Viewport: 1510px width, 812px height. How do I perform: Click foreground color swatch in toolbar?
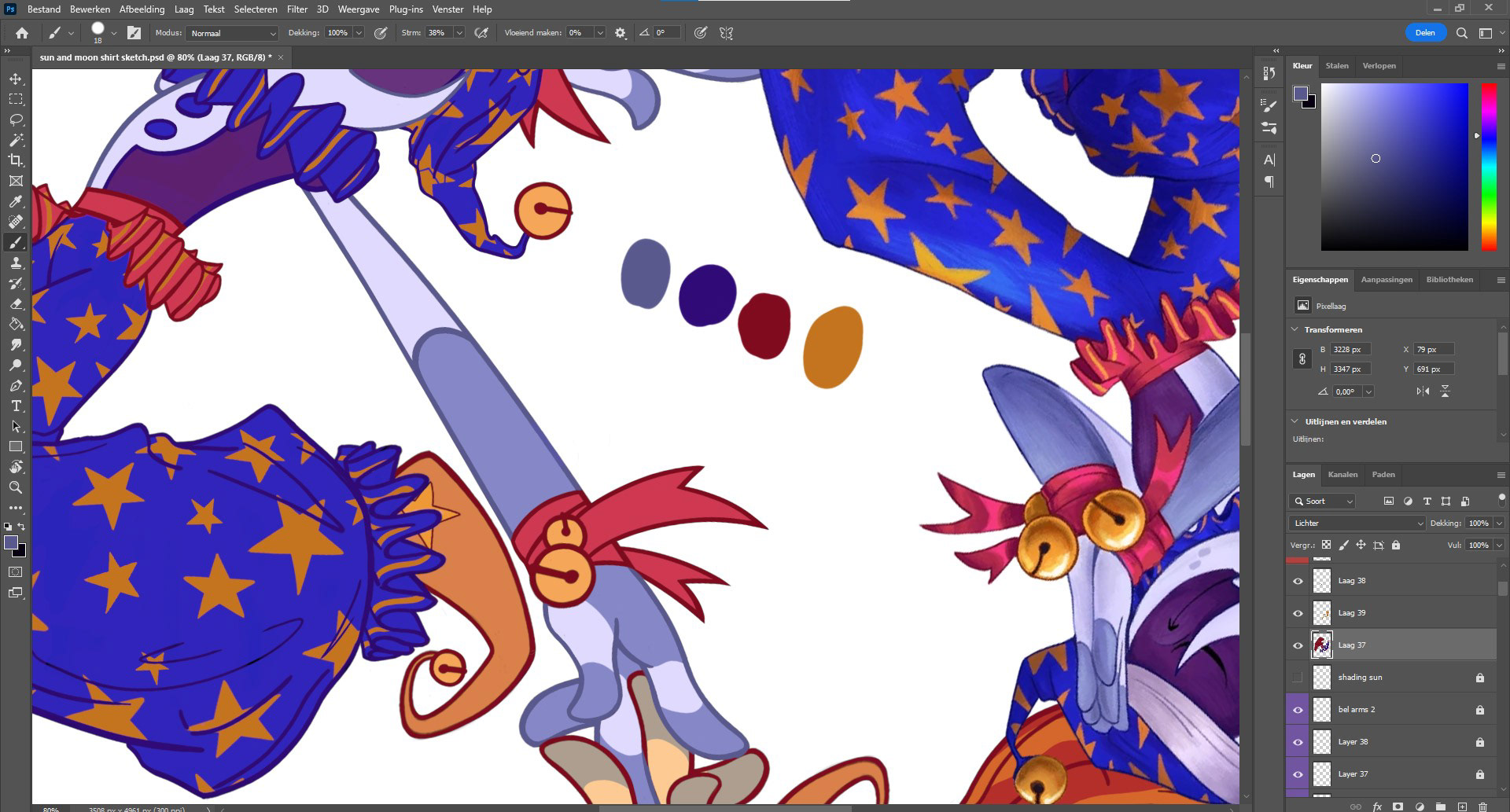11,542
